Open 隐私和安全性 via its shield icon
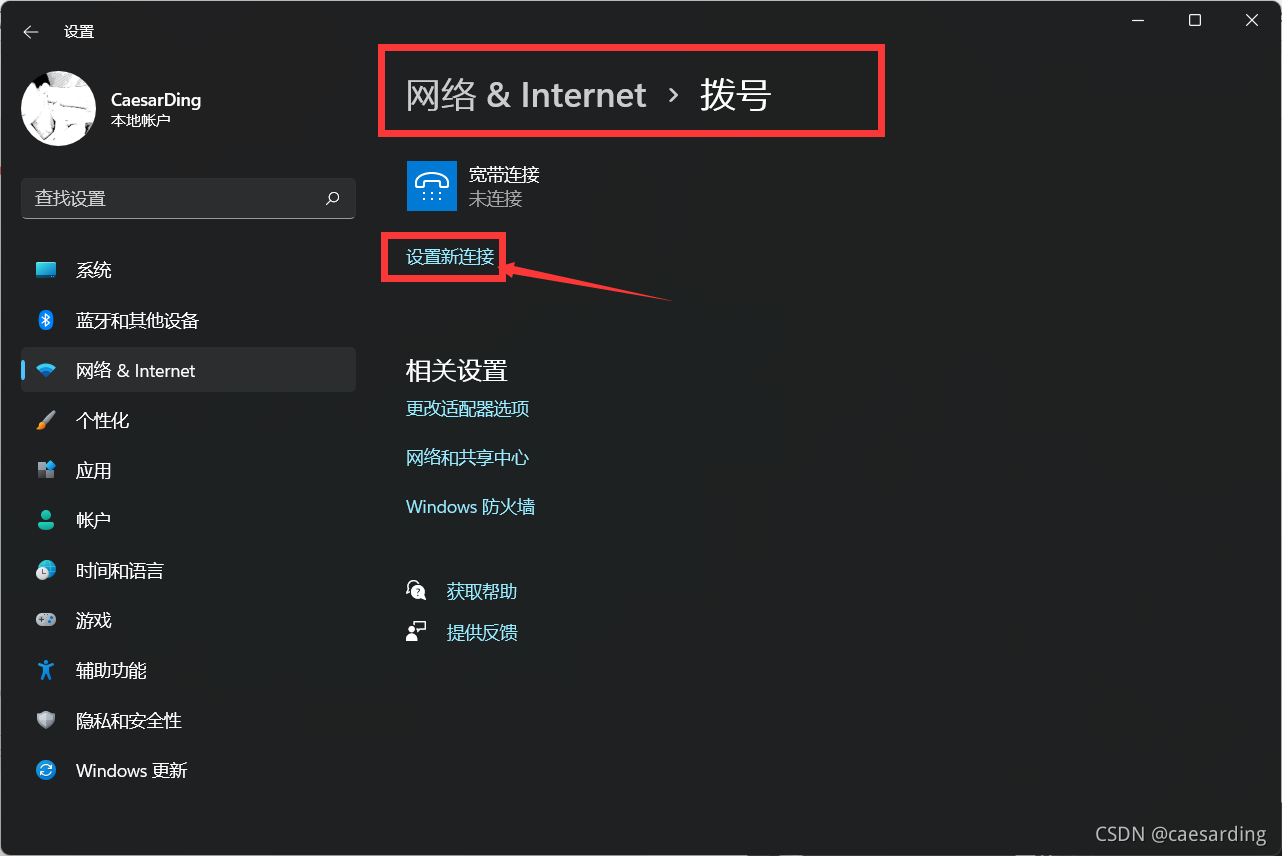Screen dimensions: 1282x856 click(x=46, y=720)
